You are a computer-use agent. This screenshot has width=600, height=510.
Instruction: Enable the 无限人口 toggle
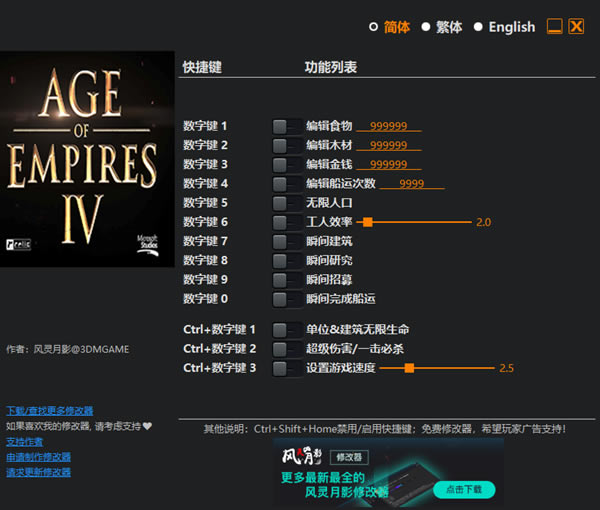coord(286,203)
